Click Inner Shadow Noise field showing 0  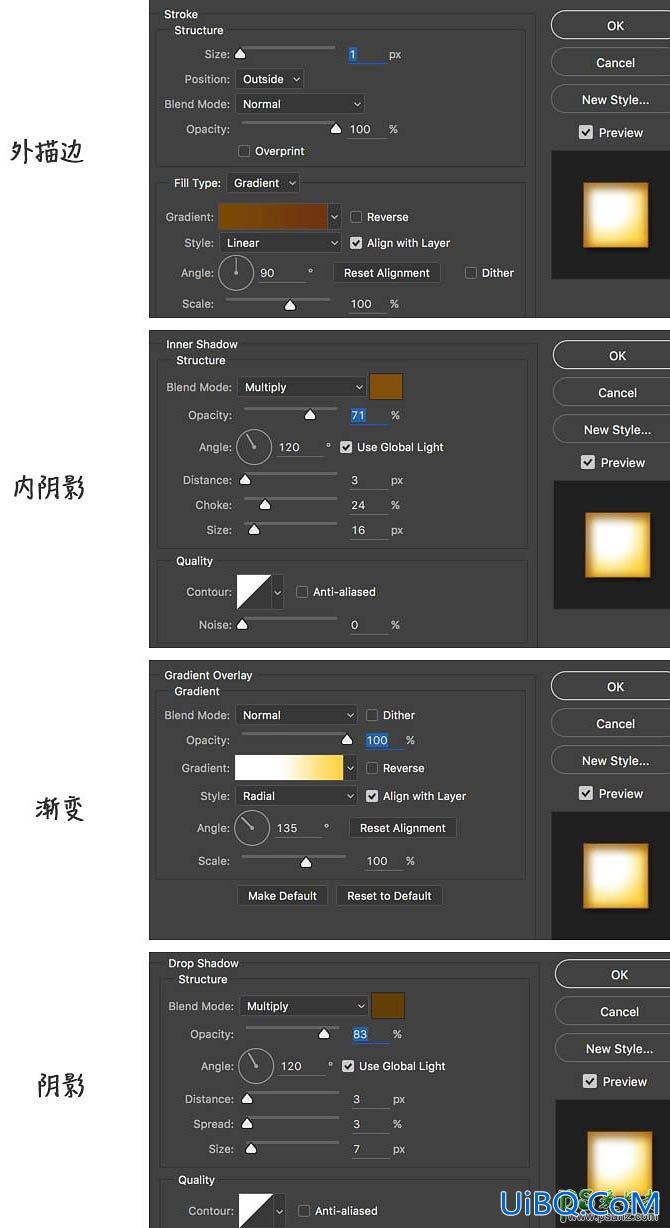(368, 625)
